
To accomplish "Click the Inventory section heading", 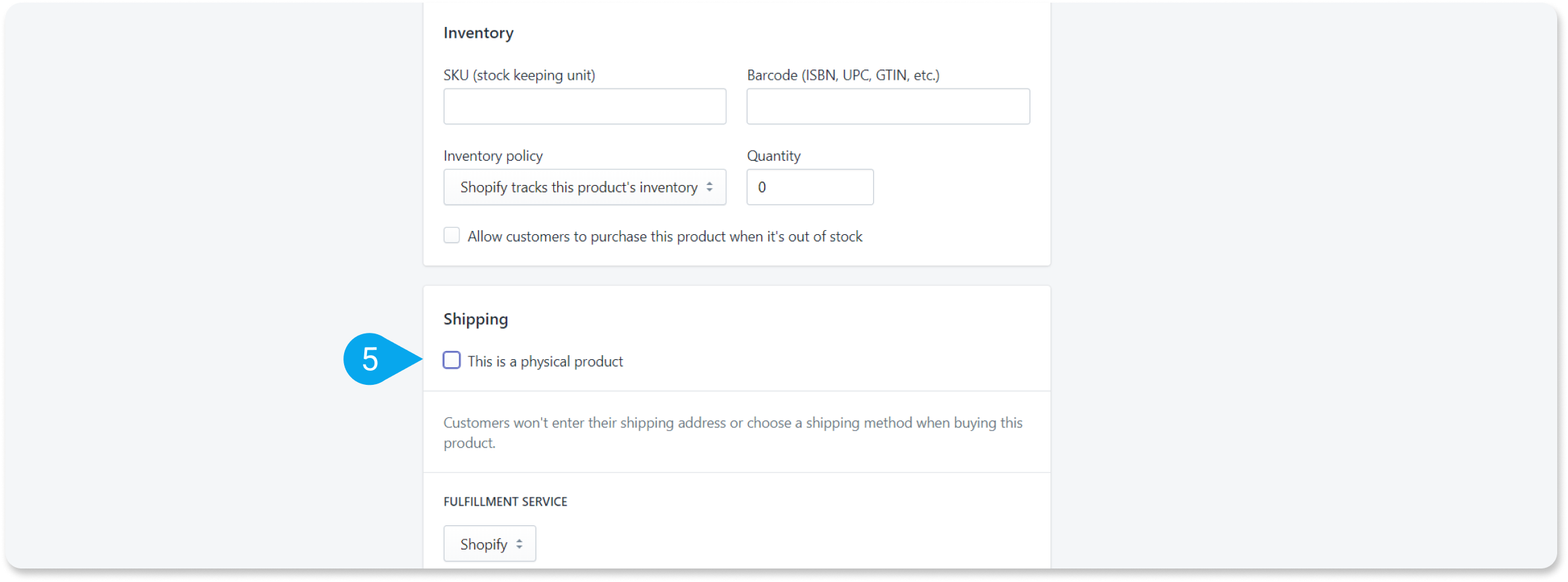I will (478, 33).
